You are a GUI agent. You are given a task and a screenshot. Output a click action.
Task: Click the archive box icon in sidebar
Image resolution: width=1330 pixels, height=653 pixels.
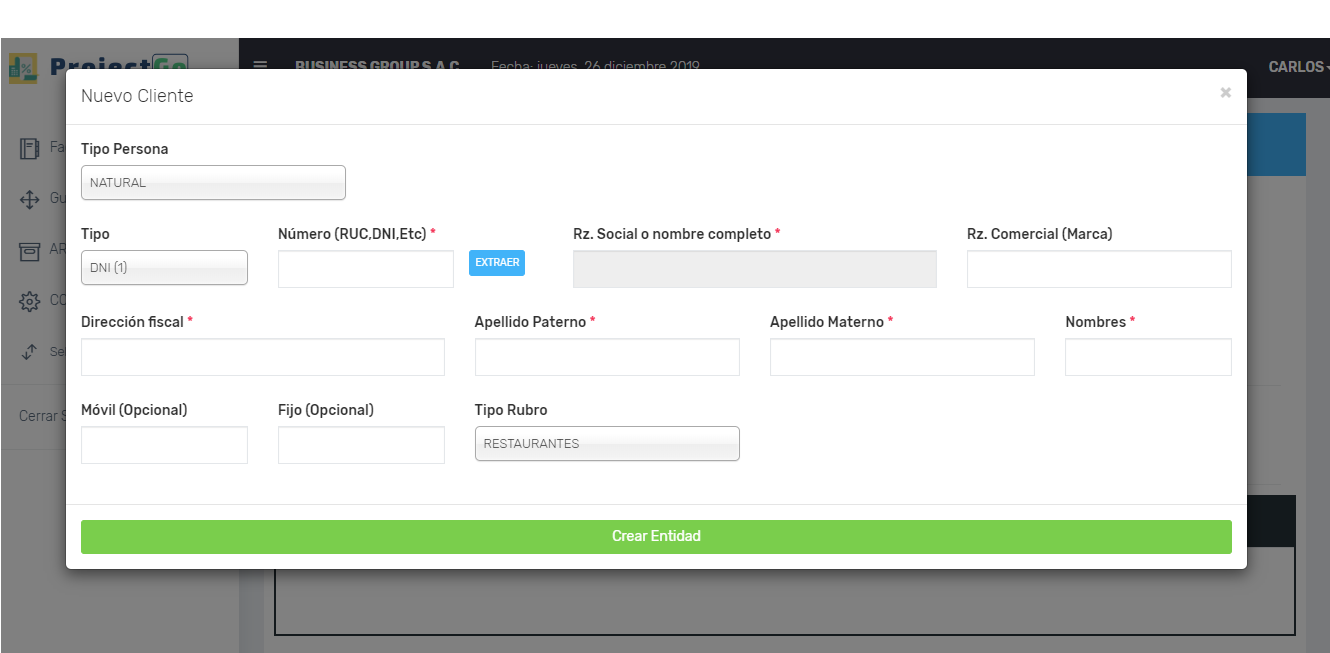[30, 251]
